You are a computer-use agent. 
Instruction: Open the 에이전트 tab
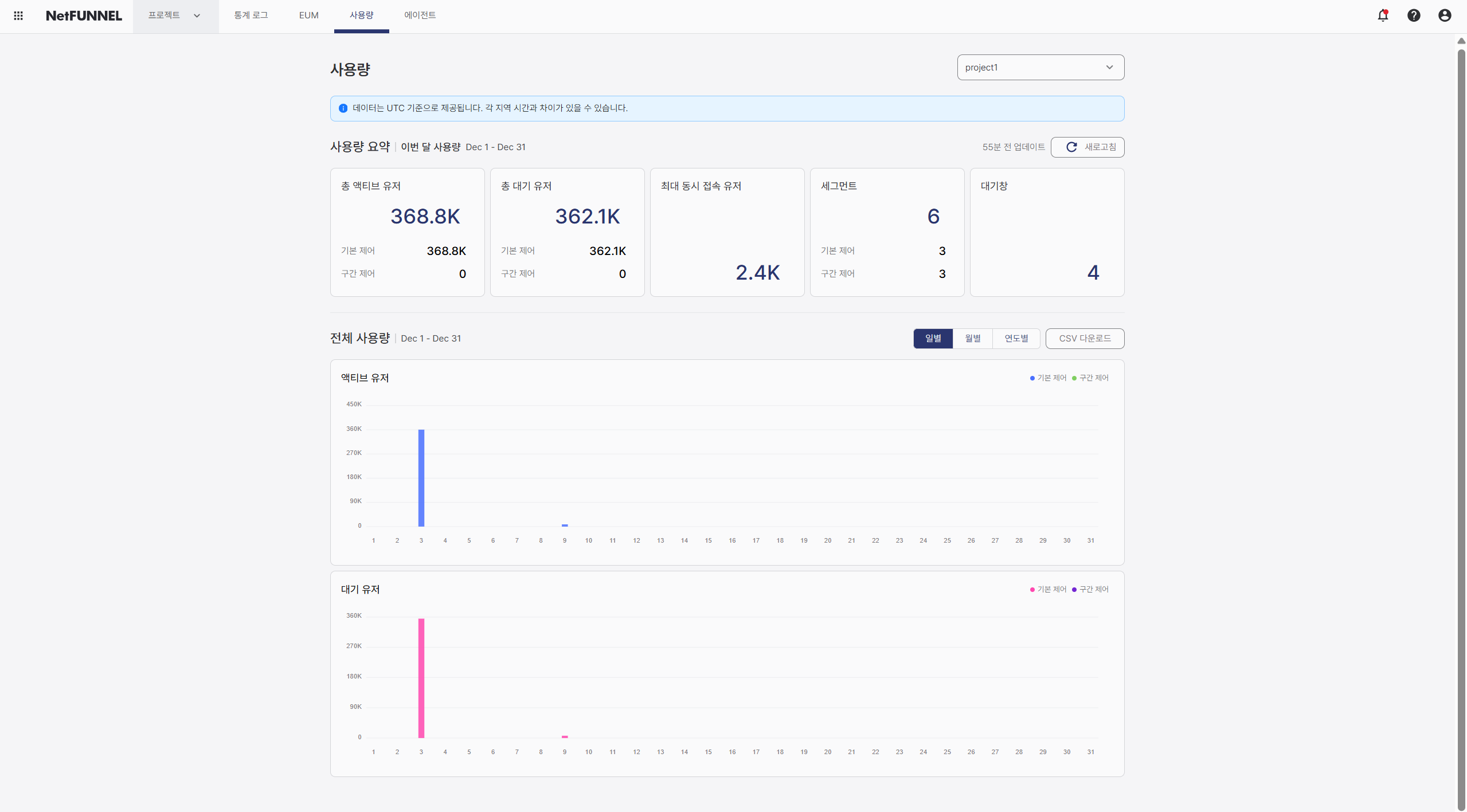tap(420, 15)
